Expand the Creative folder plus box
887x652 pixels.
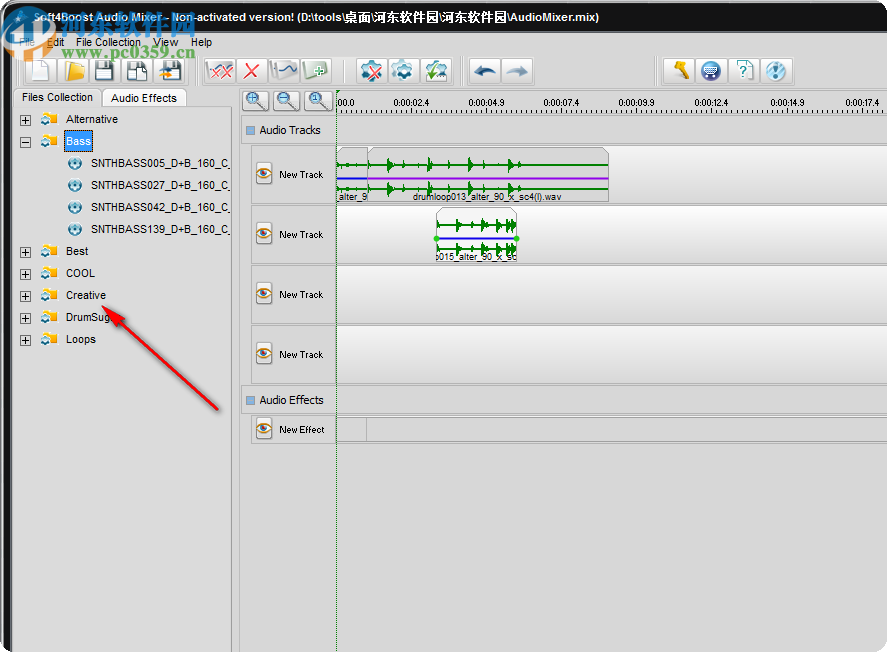pos(25,296)
